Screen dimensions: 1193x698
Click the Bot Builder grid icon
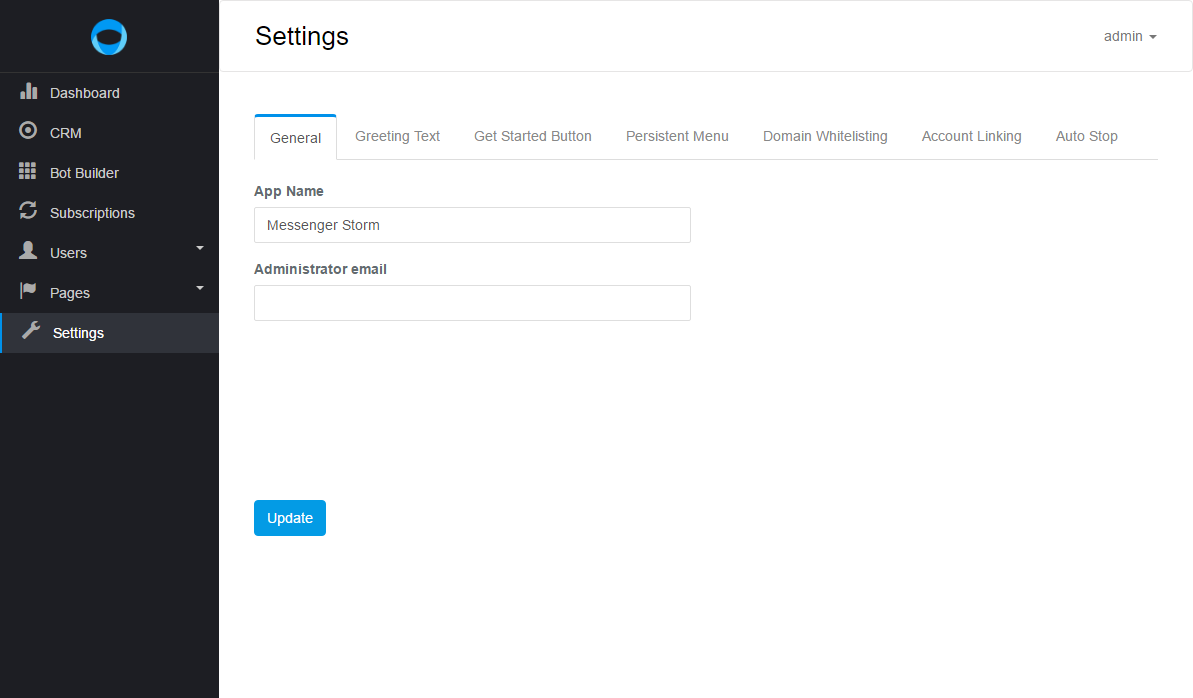(28, 172)
